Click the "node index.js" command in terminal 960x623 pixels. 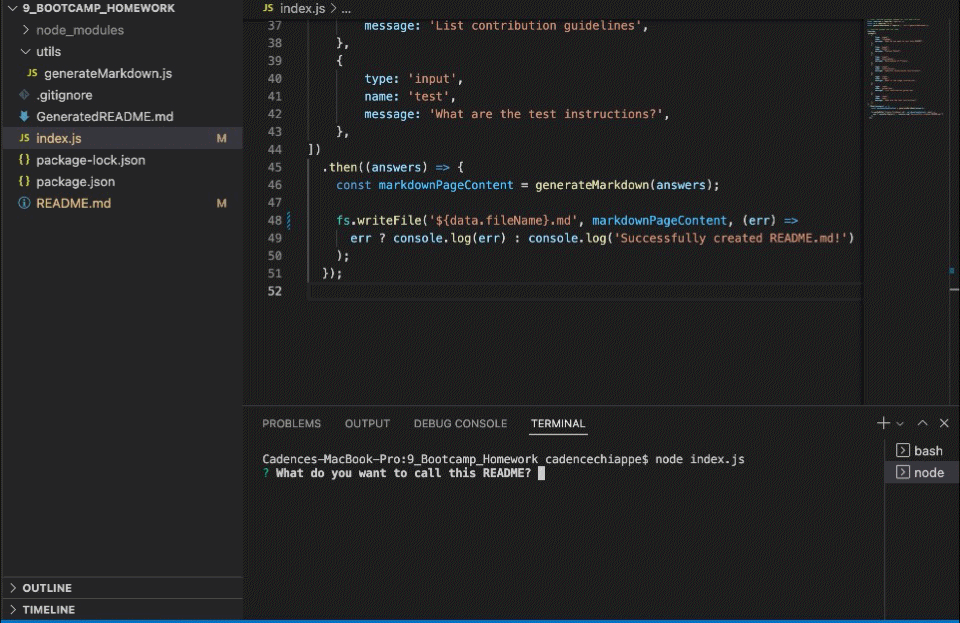tap(699, 459)
